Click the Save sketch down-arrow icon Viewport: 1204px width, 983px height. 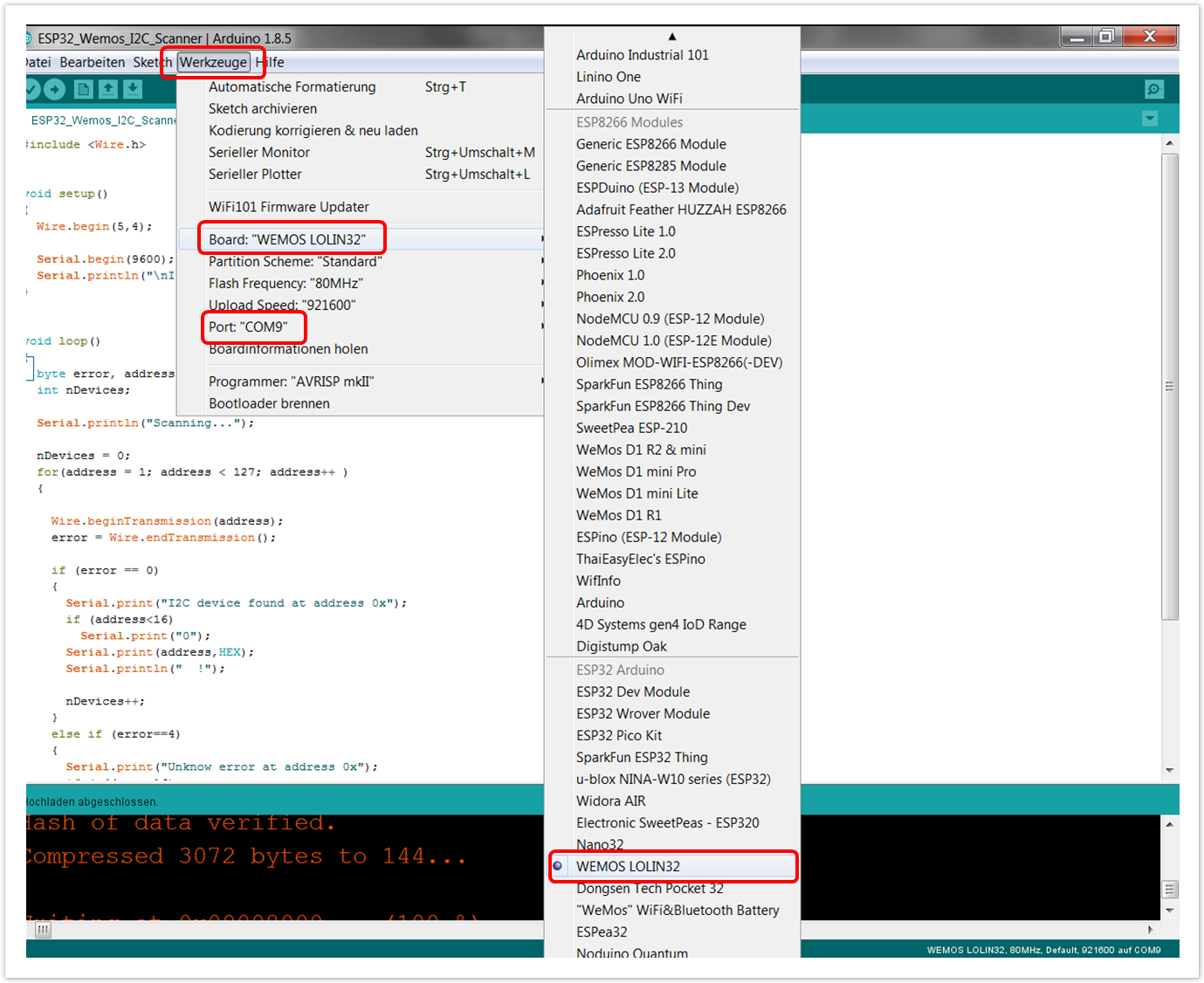pyautogui.click(x=133, y=89)
